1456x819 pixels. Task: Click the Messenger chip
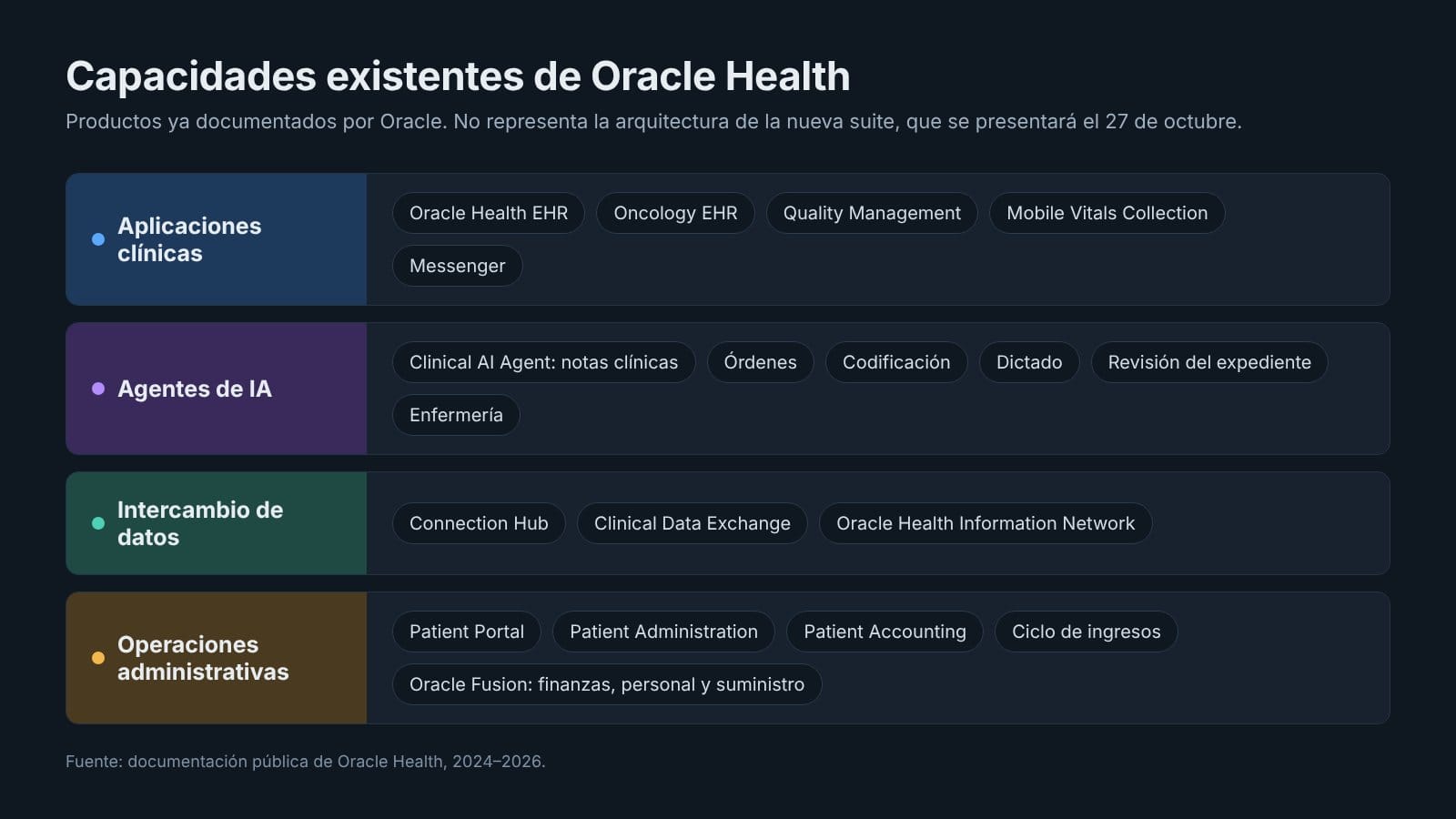pos(457,266)
